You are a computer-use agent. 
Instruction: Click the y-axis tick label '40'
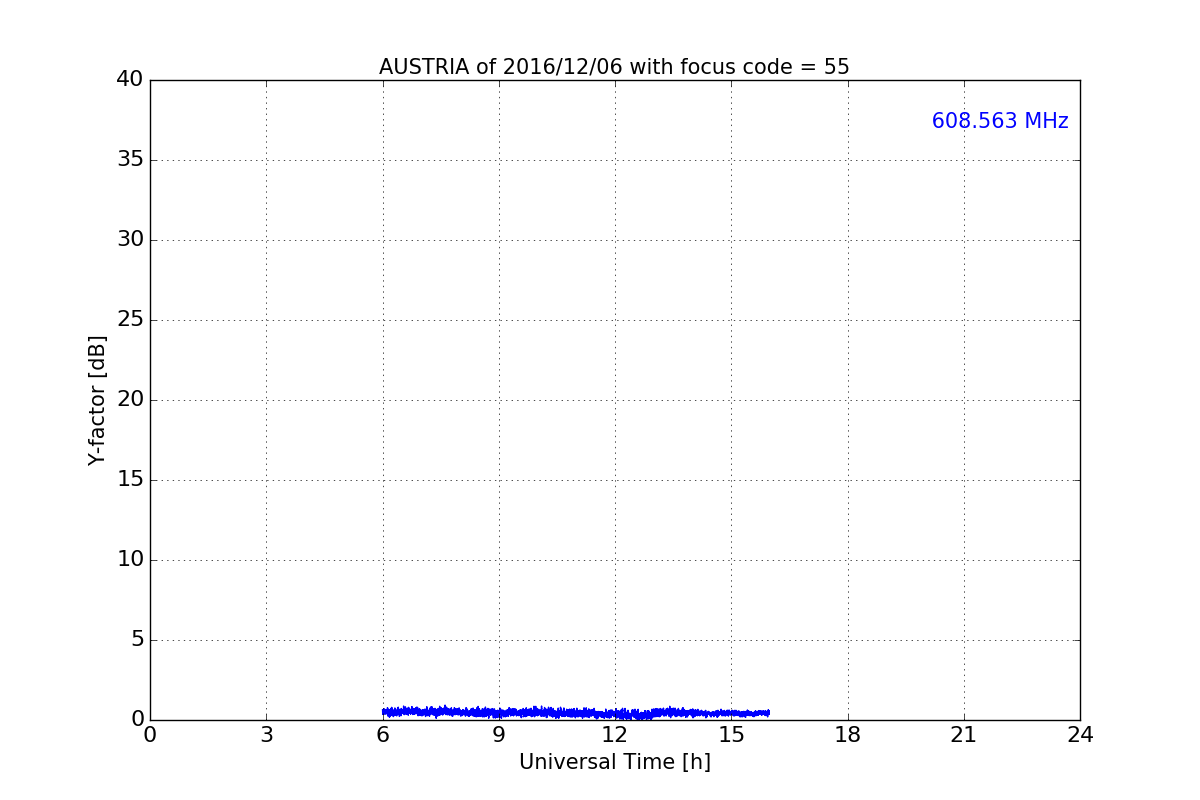coord(130,79)
